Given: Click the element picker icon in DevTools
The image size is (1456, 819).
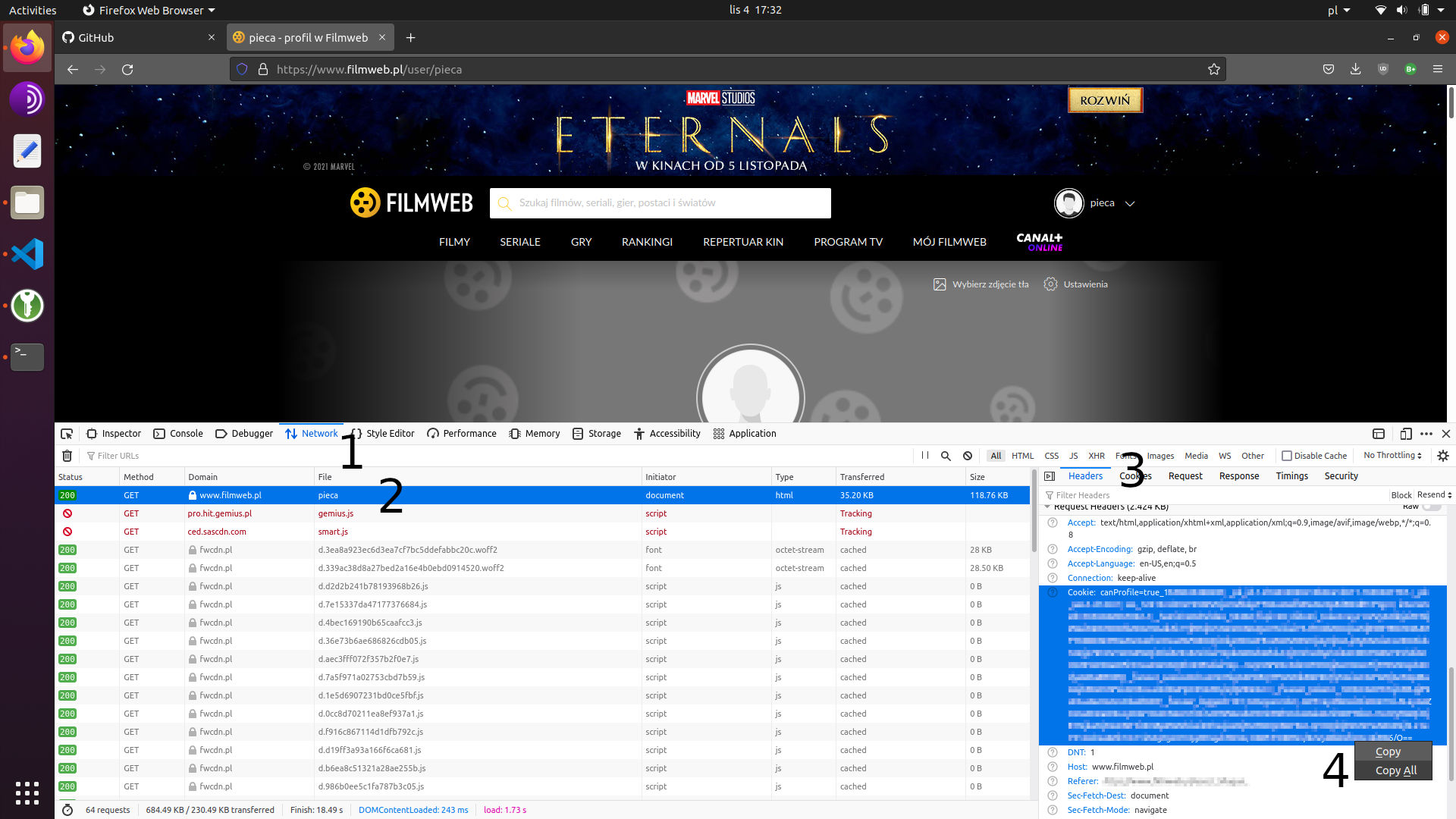Looking at the screenshot, I should [x=67, y=434].
